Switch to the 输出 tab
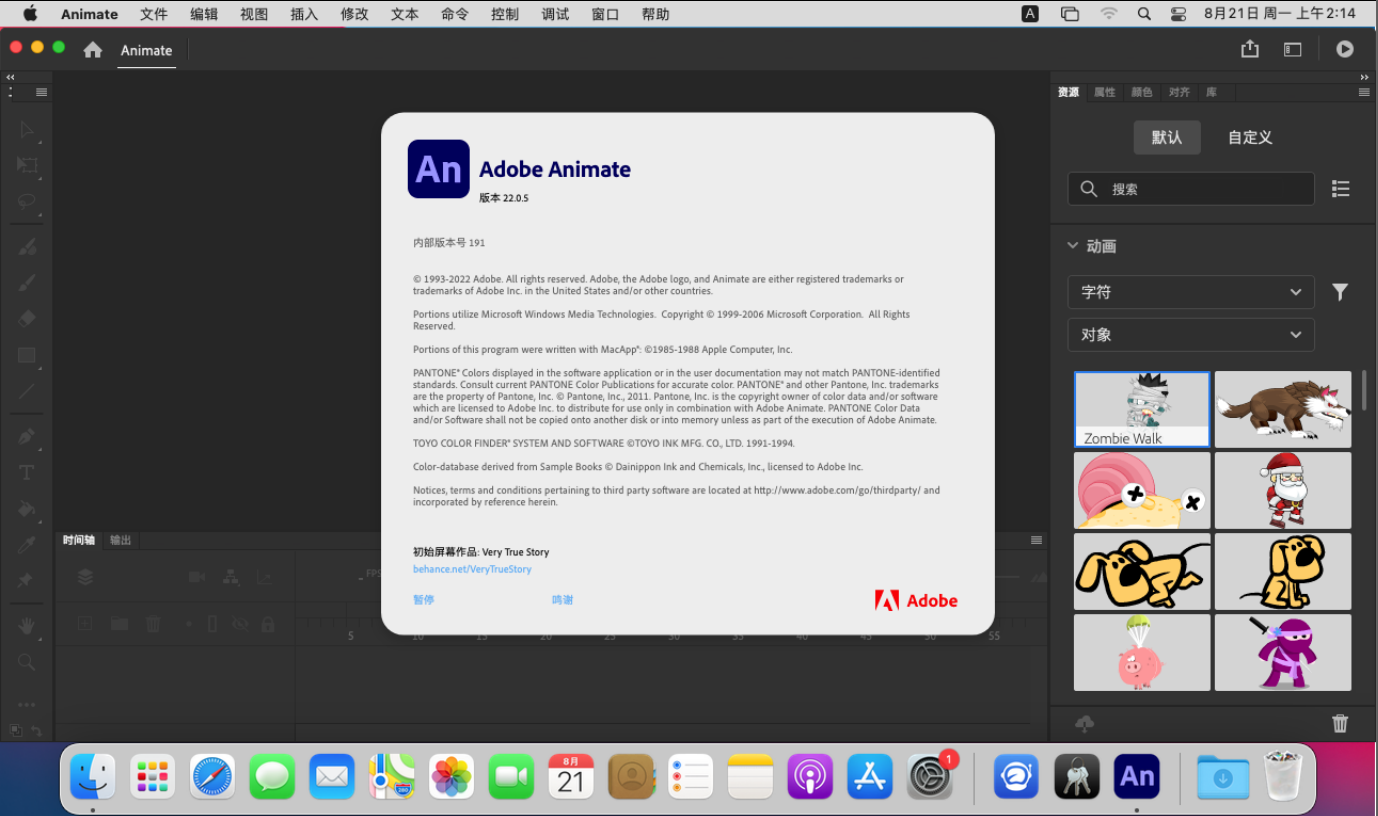The image size is (1378, 816). tap(120, 540)
